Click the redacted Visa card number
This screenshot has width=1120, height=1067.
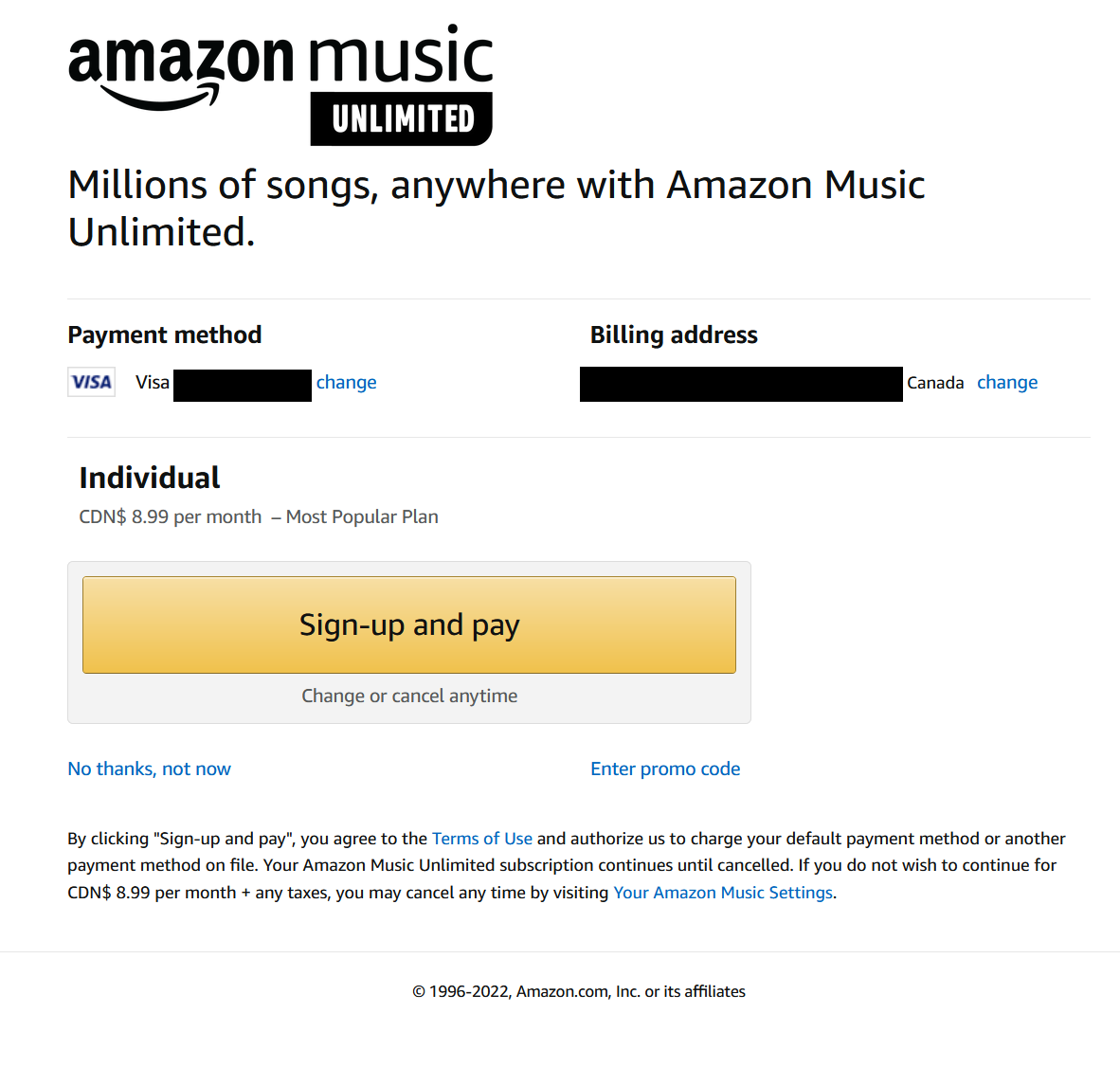pos(243,385)
